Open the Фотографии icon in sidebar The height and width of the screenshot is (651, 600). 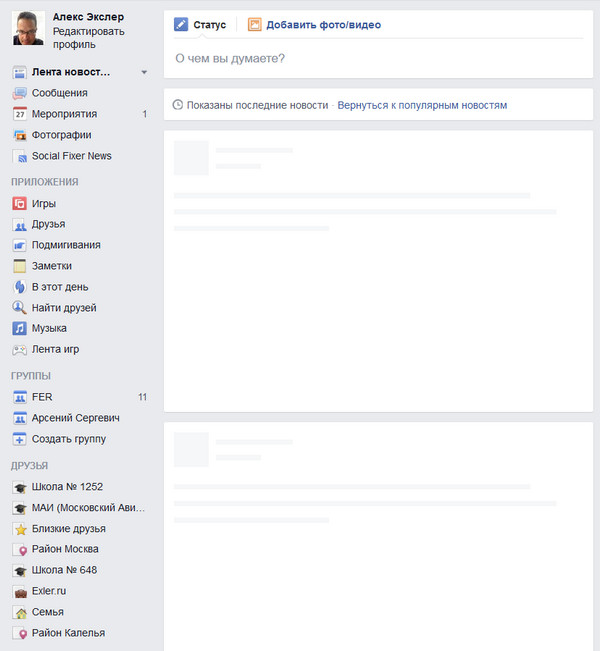coord(20,135)
